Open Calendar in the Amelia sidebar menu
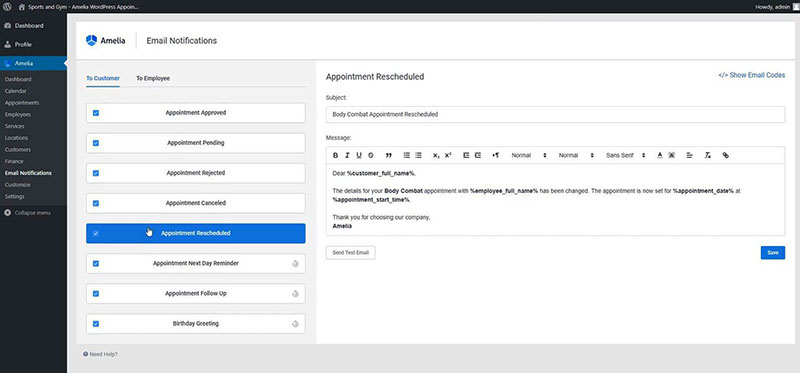800x373 pixels. [16, 91]
